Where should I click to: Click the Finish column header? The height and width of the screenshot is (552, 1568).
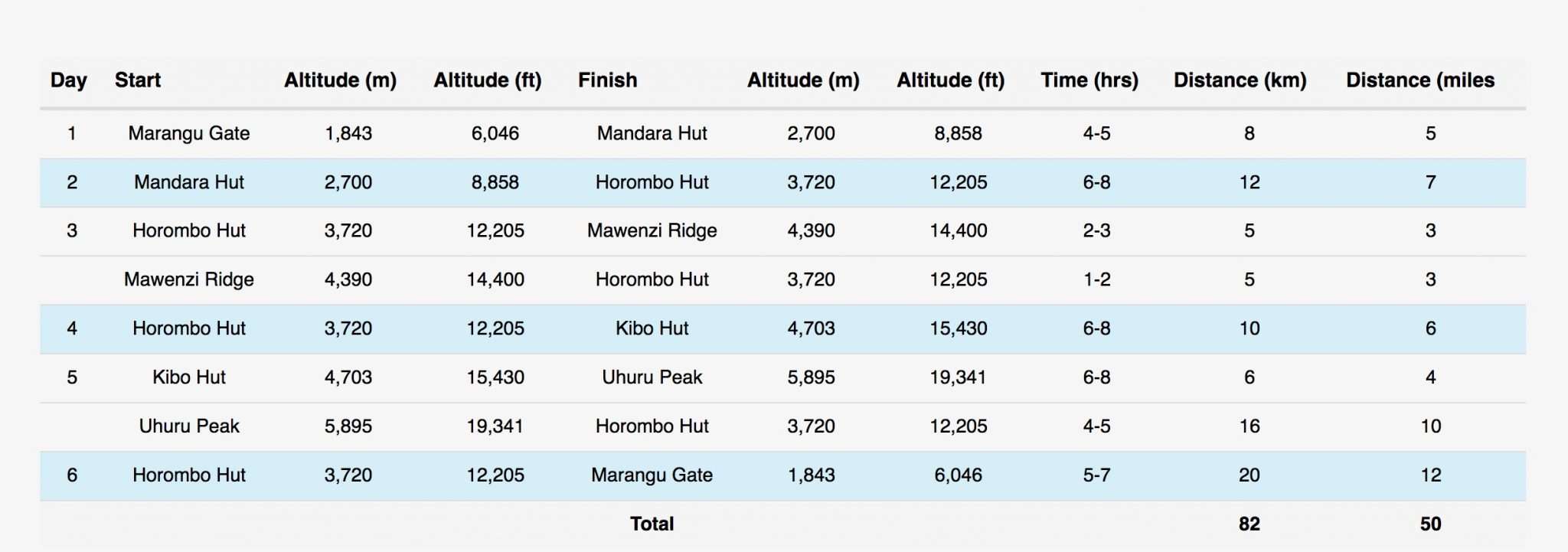click(607, 80)
